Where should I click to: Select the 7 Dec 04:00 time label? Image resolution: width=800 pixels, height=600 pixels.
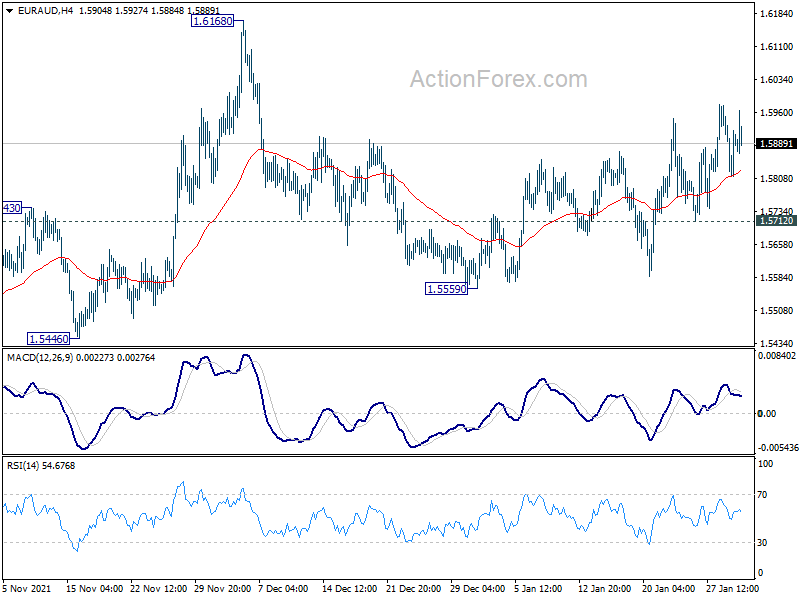283,588
